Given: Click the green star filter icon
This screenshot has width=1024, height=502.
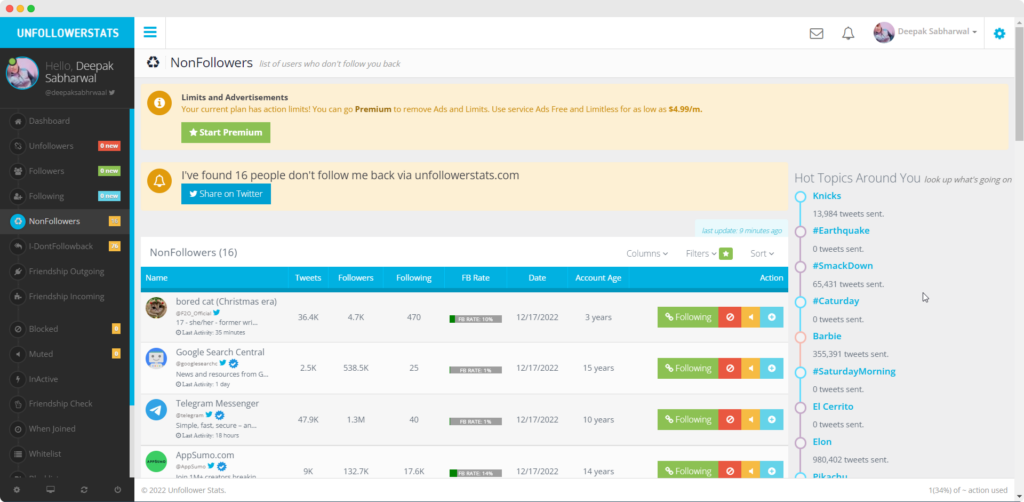Looking at the screenshot, I should tap(726, 253).
